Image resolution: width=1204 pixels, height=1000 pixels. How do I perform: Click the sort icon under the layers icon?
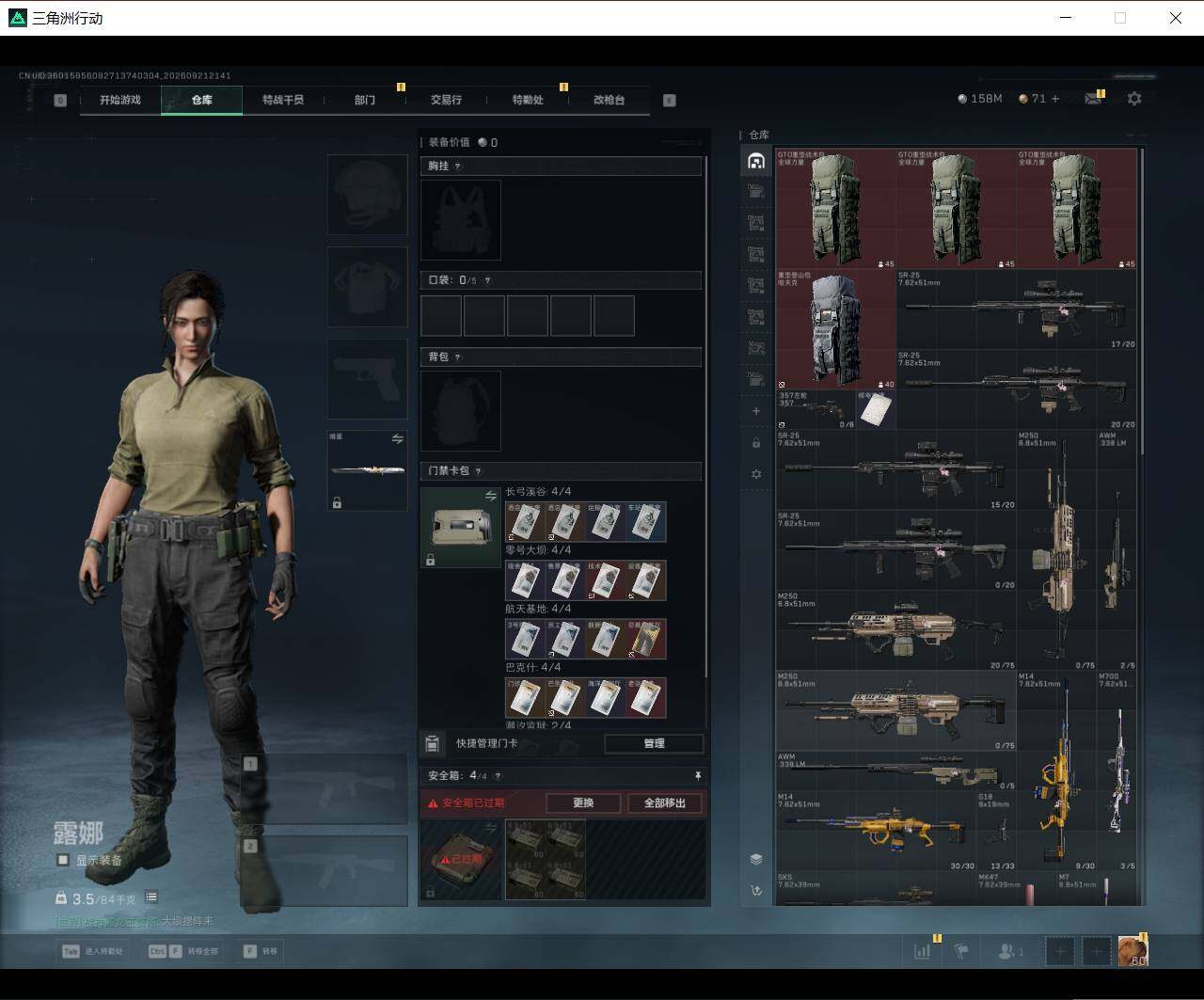tap(756, 890)
